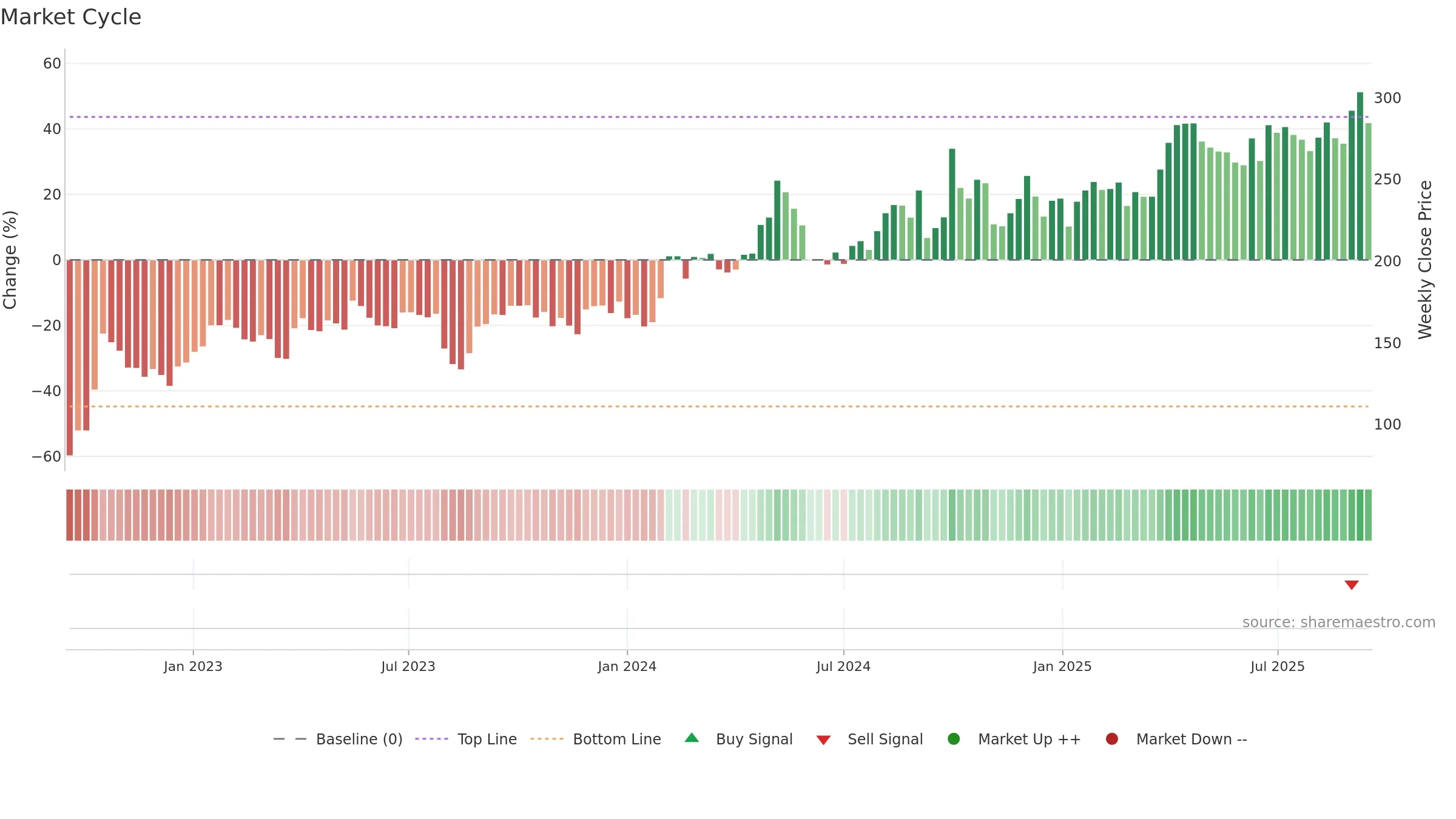This screenshot has height=819, width=1456.
Task: Toggle the Sell Signal legend entry
Action: click(x=869, y=739)
